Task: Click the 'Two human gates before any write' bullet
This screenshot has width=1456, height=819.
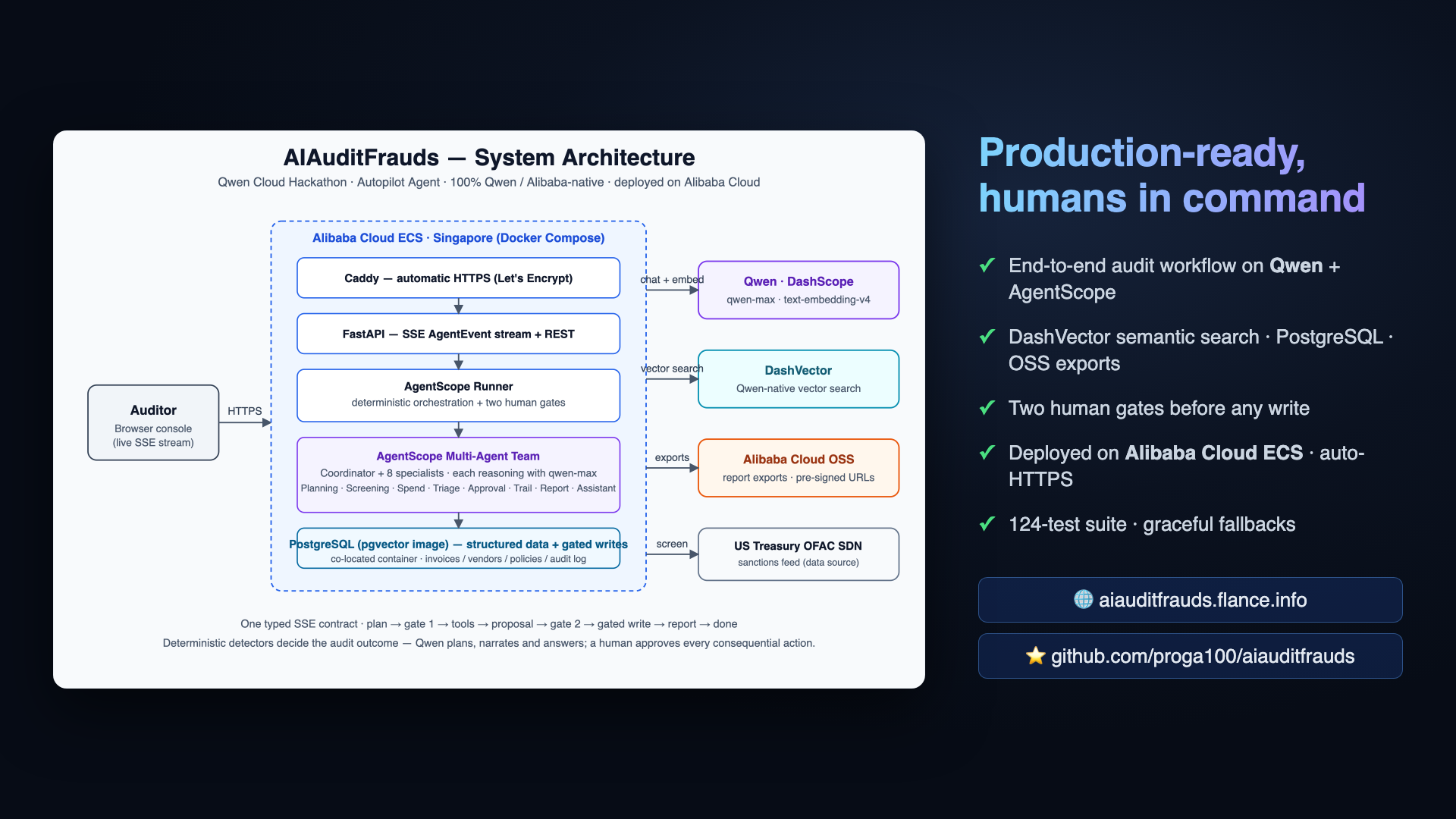Action: [1159, 408]
